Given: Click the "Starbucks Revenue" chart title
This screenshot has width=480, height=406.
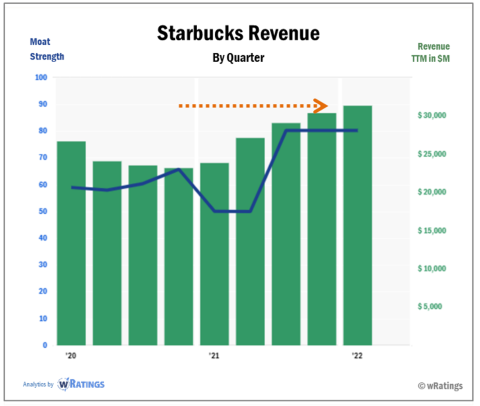Looking at the screenshot, I should point(238,33).
